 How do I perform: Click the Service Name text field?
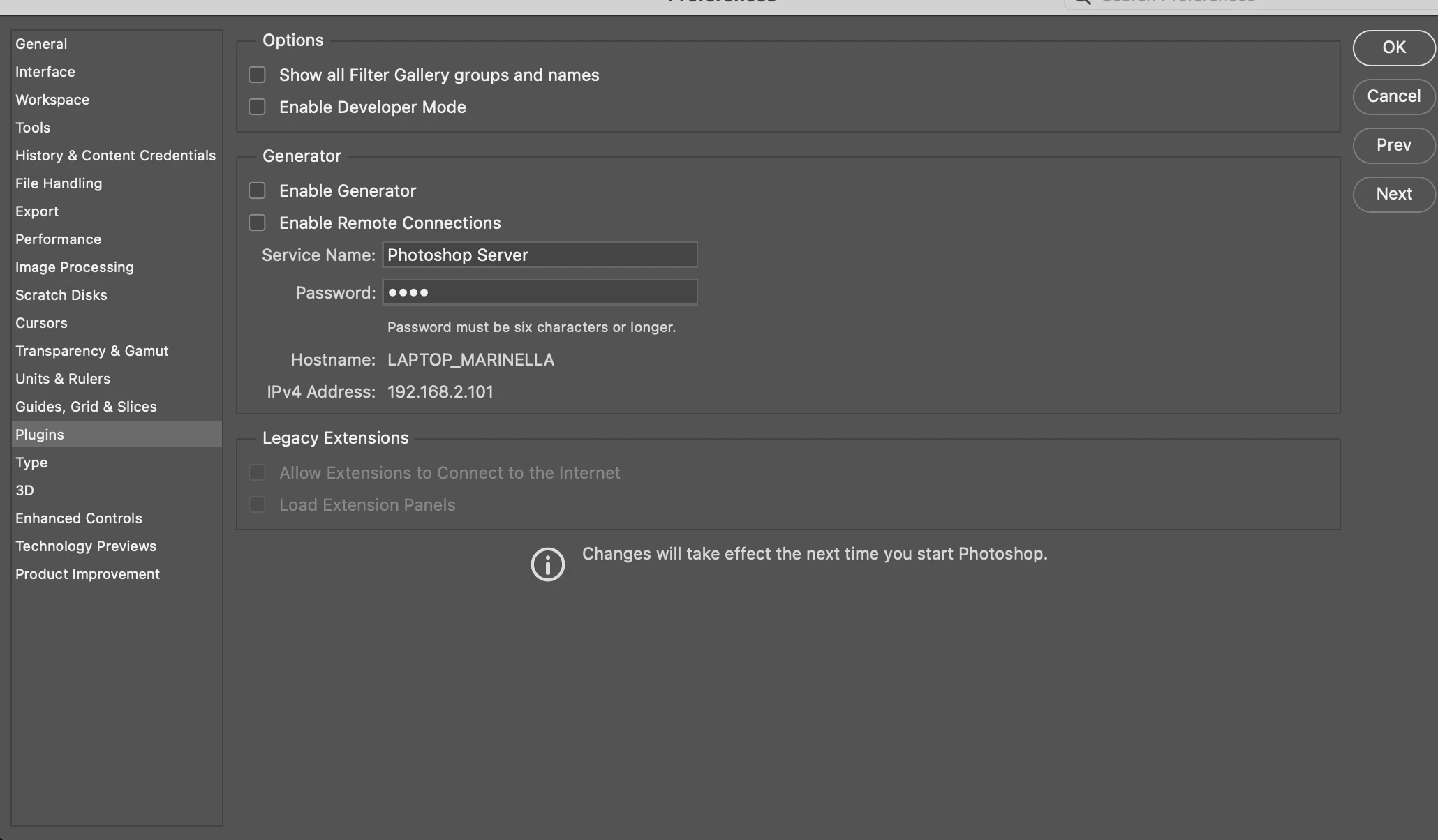coord(539,255)
